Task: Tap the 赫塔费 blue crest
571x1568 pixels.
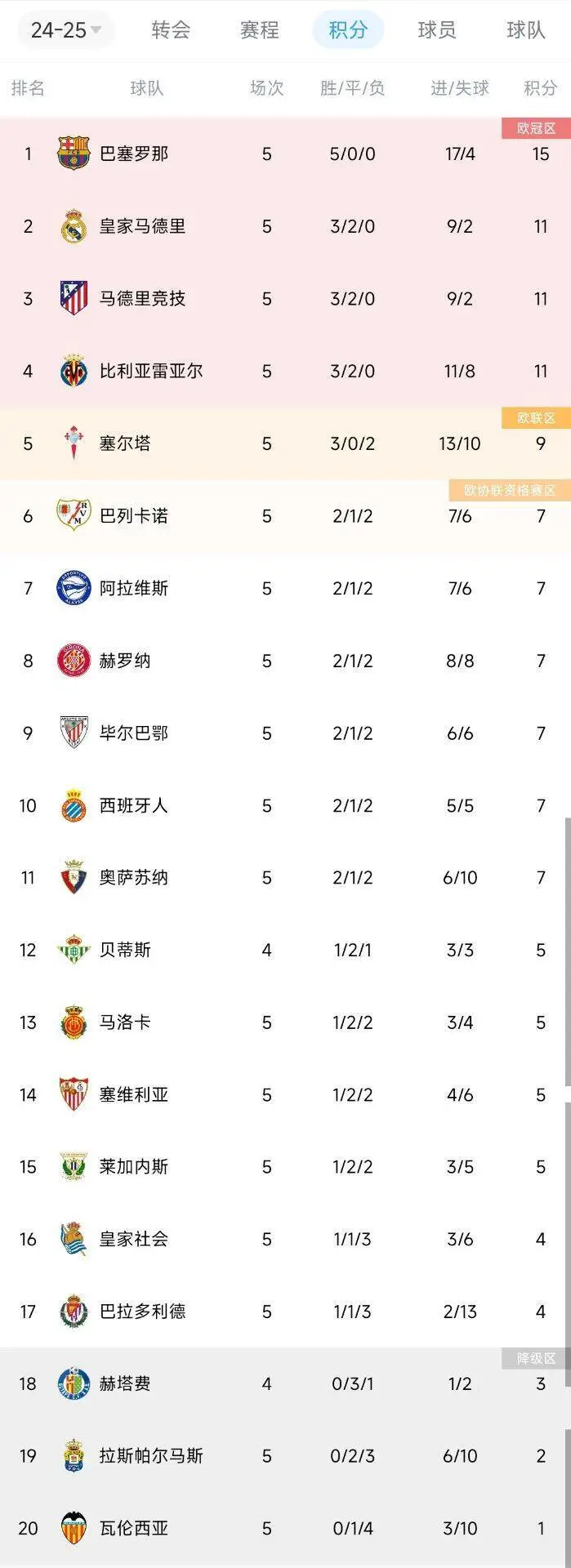Action: click(74, 1384)
